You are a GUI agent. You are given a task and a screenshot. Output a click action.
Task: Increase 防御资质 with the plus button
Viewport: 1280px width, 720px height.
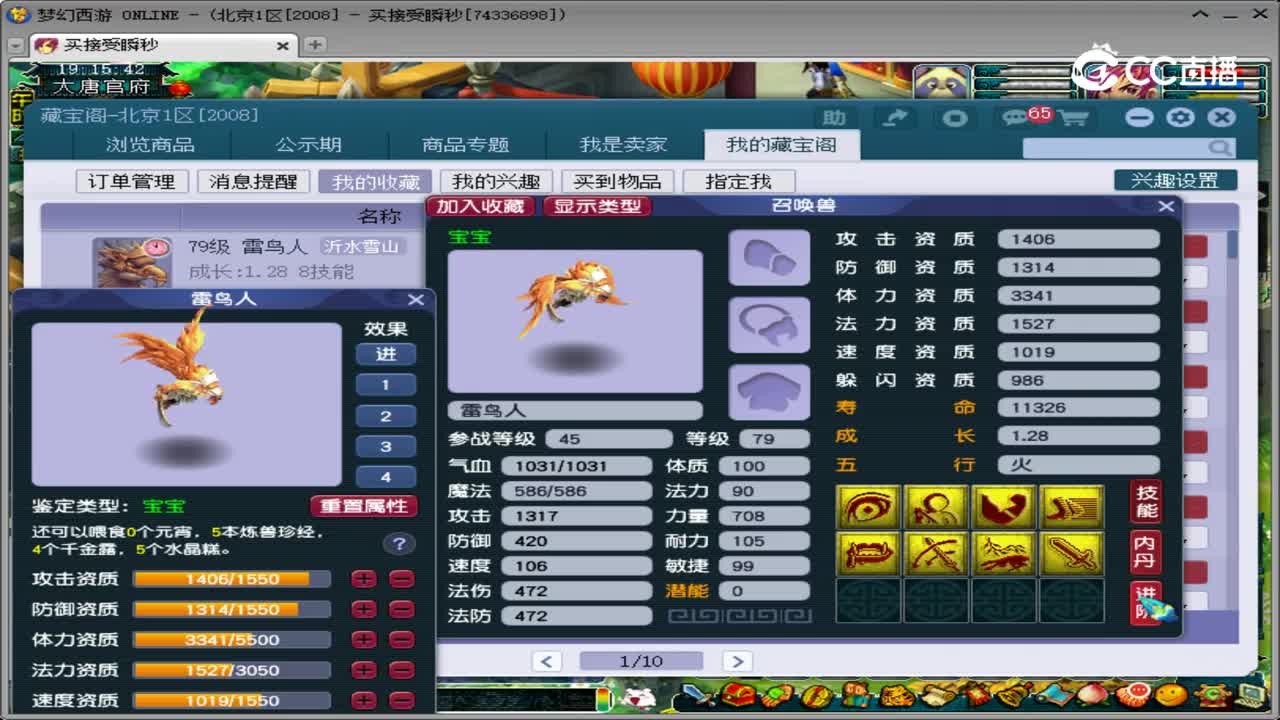click(x=364, y=609)
